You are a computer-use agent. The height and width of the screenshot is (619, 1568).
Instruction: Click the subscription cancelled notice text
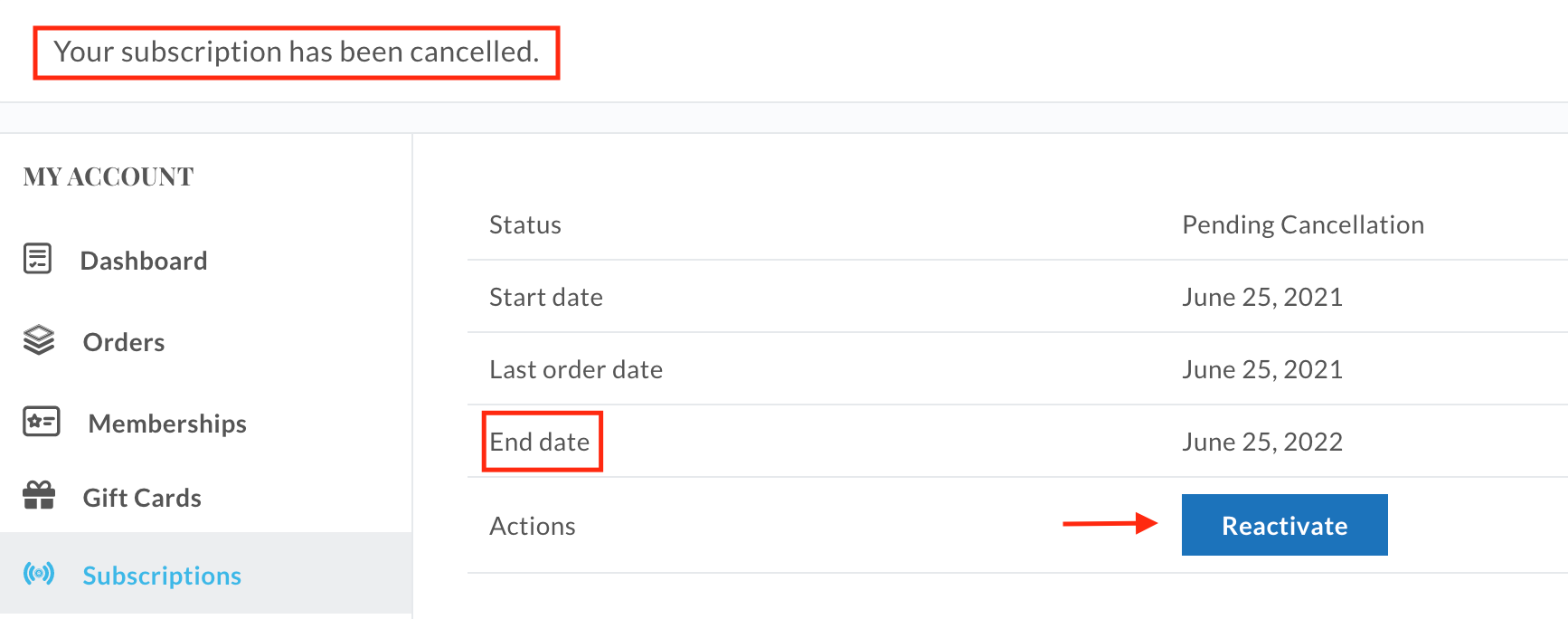point(297,52)
